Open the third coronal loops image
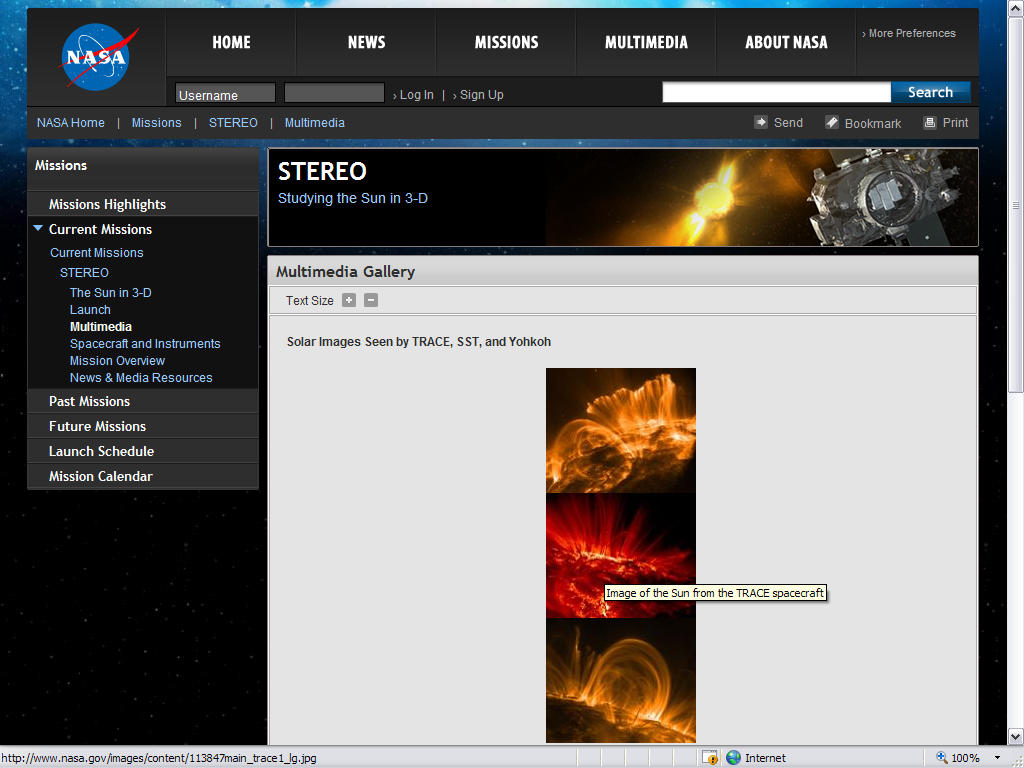This screenshot has width=1024, height=768. tap(621, 680)
